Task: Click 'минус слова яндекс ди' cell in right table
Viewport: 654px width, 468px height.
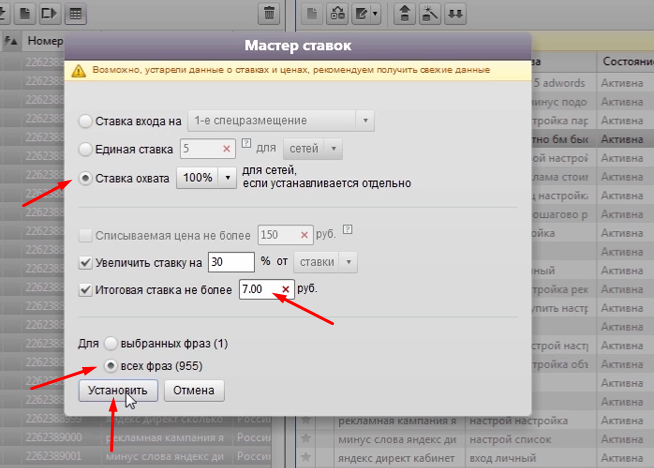Action: [399, 439]
